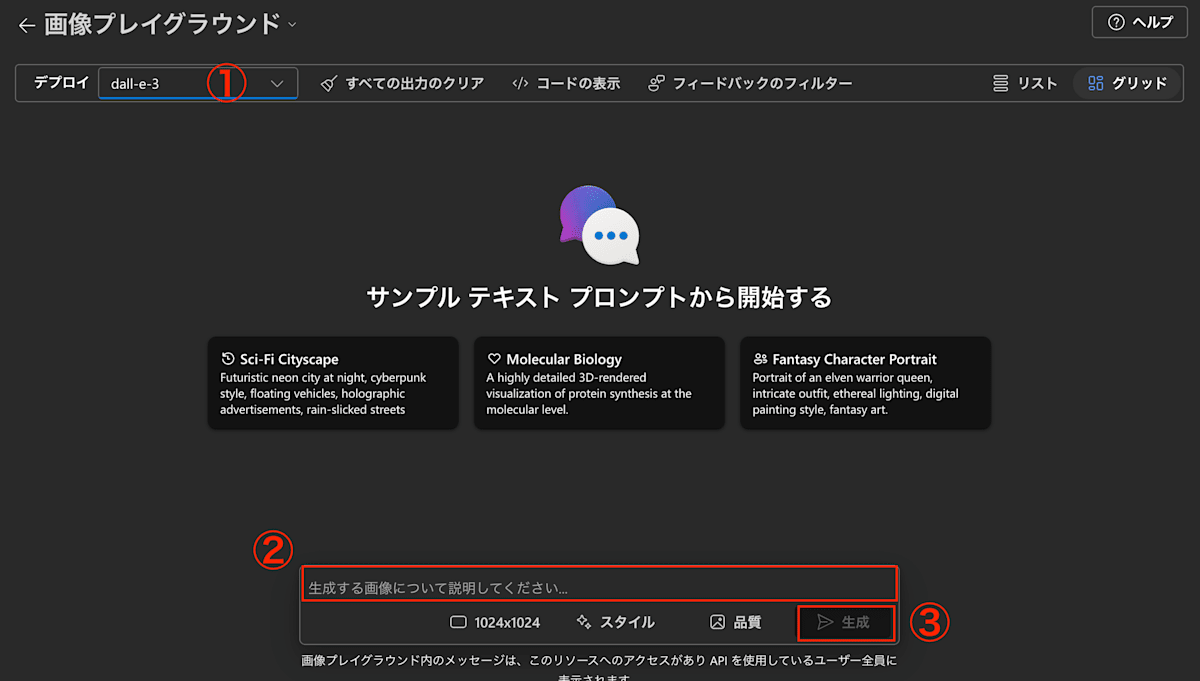Screen dimensions: 1200x681
Task: Click the heading サンプル テキスト プロンプトから開始する
Action: (x=599, y=297)
